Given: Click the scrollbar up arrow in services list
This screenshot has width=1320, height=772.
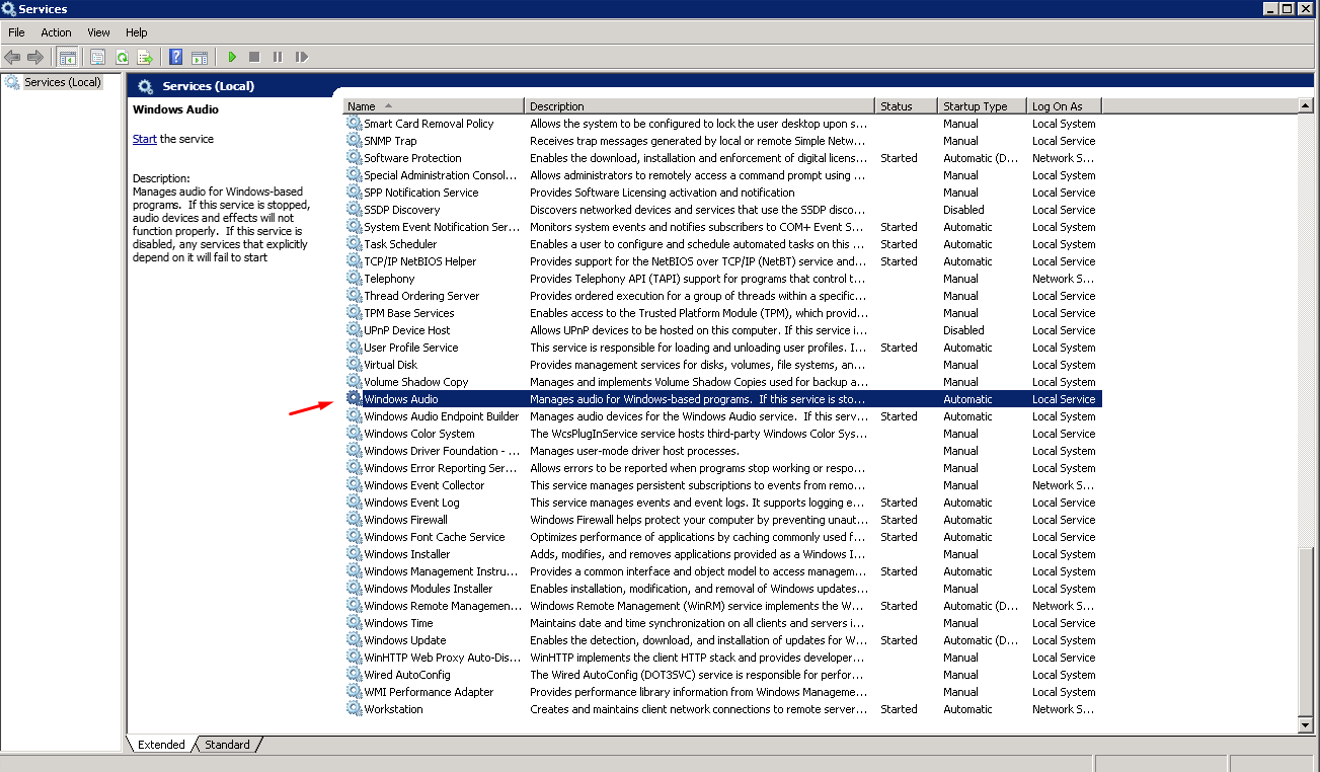Looking at the screenshot, I should [x=1305, y=105].
